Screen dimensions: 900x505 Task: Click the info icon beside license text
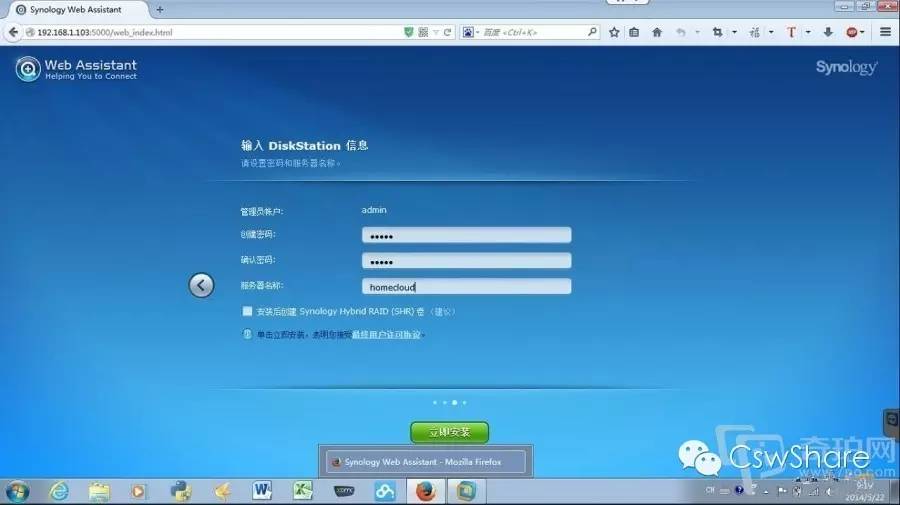[247, 334]
